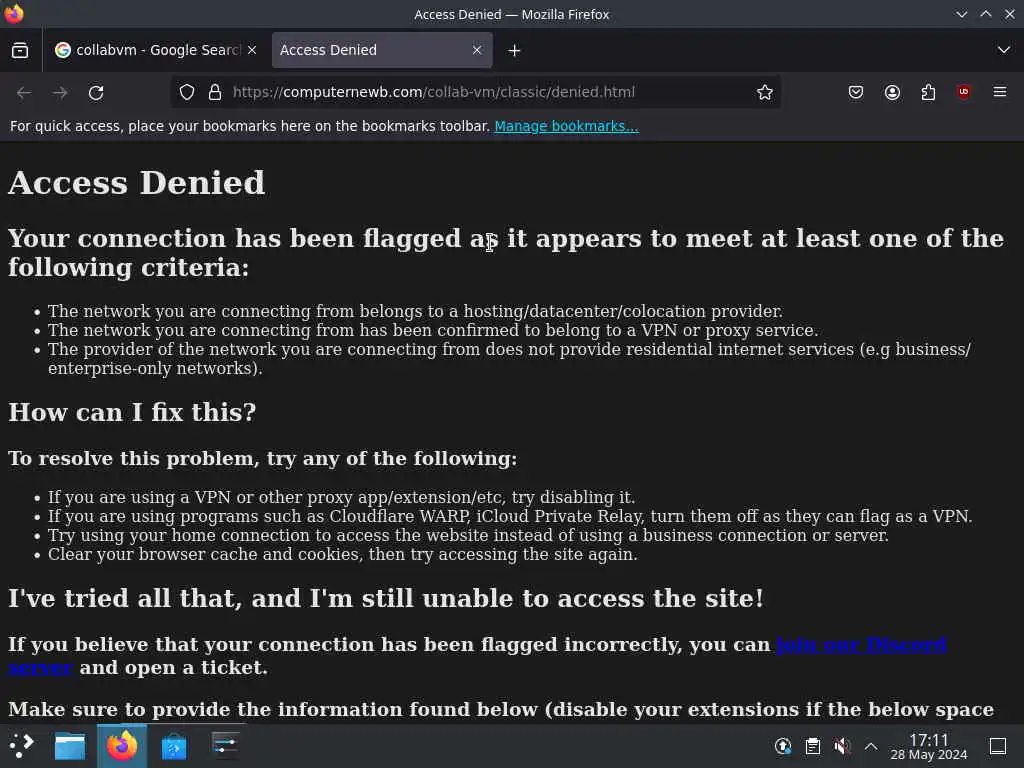View site security padlock info

point(215,92)
